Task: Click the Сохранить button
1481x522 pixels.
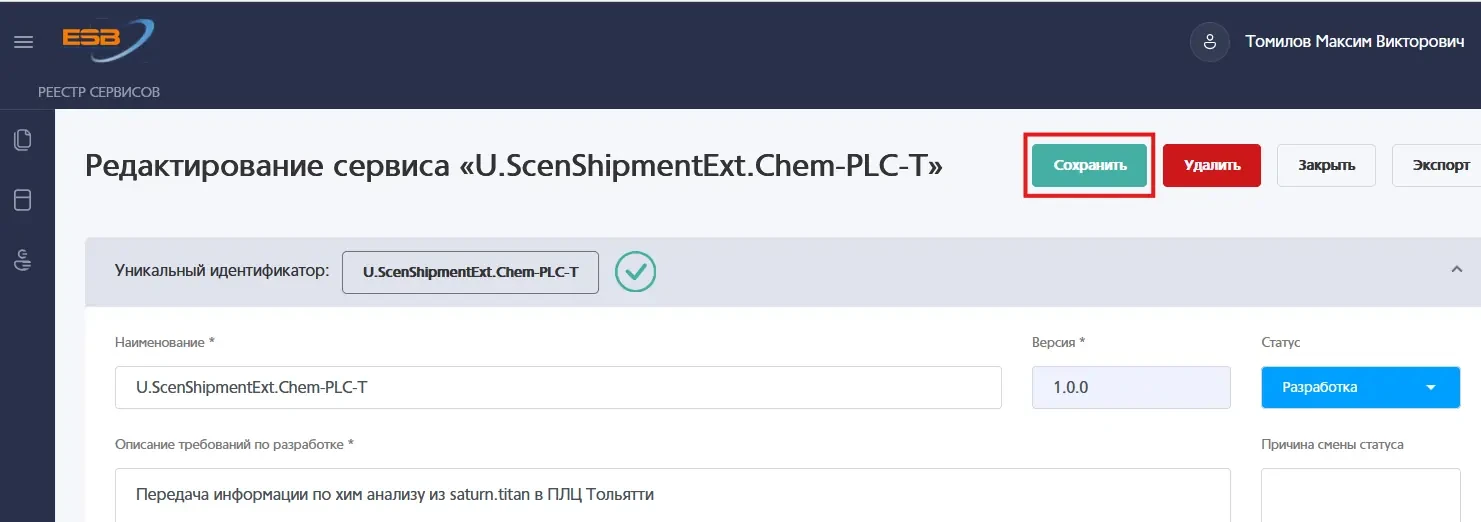Action: tap(1089, 165)
